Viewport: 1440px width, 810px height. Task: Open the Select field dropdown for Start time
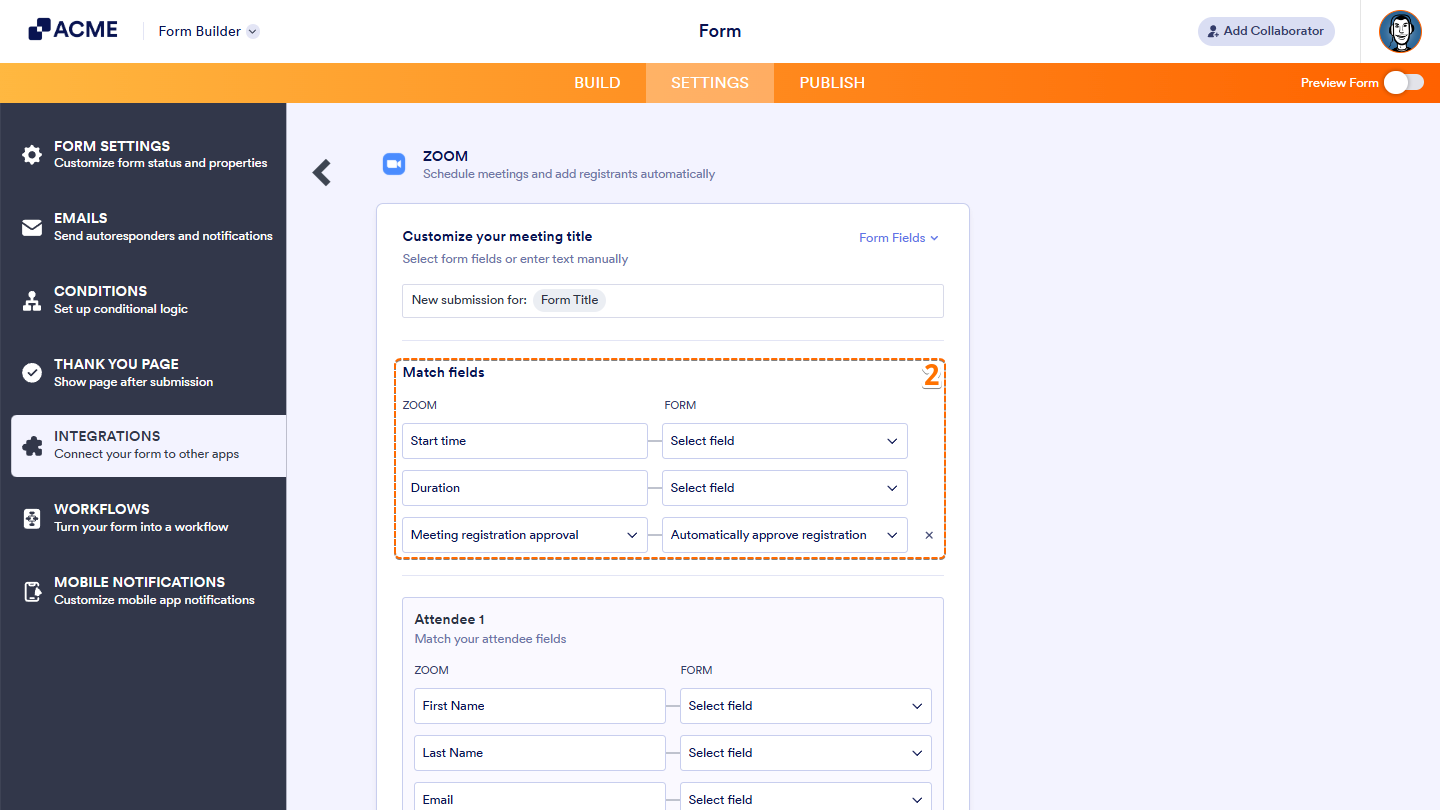784,440
